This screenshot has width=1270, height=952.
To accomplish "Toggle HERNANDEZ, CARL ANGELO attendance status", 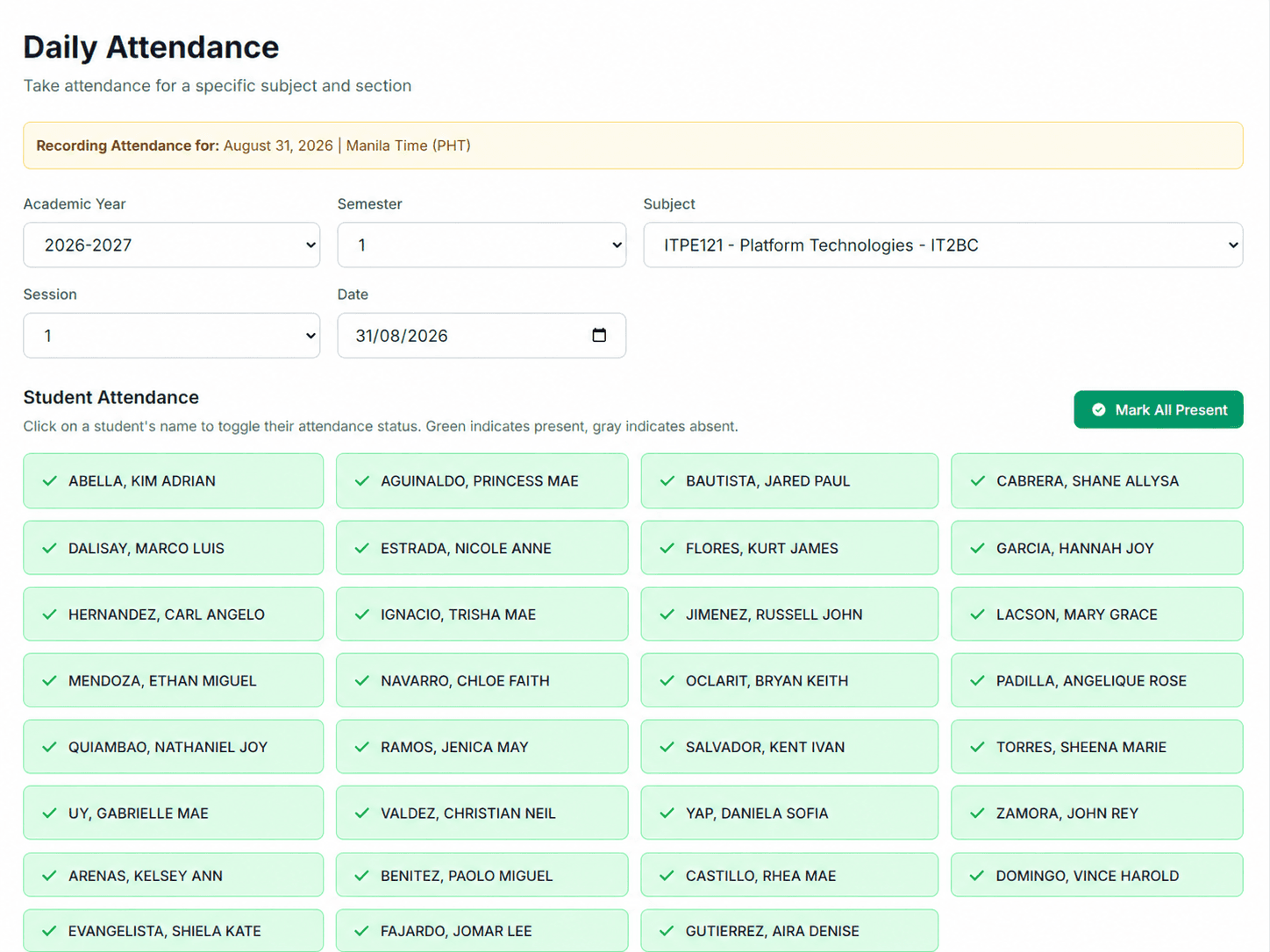I will coord(174,615).
